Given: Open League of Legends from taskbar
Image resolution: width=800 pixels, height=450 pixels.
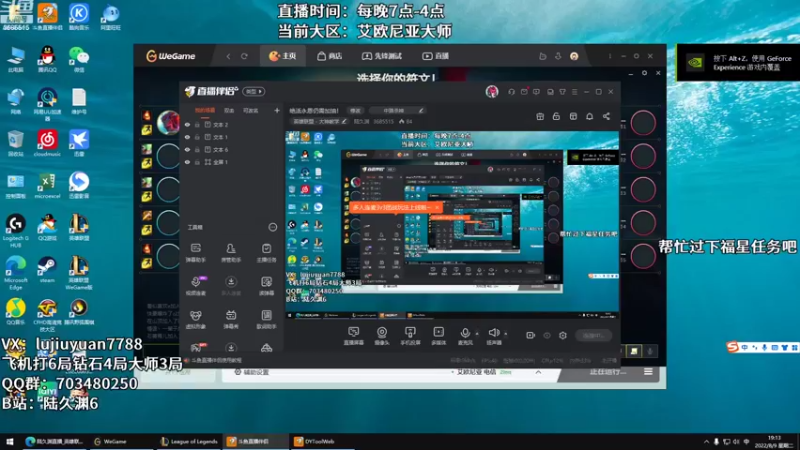Looking at the screenshot, I should [188, 441].
